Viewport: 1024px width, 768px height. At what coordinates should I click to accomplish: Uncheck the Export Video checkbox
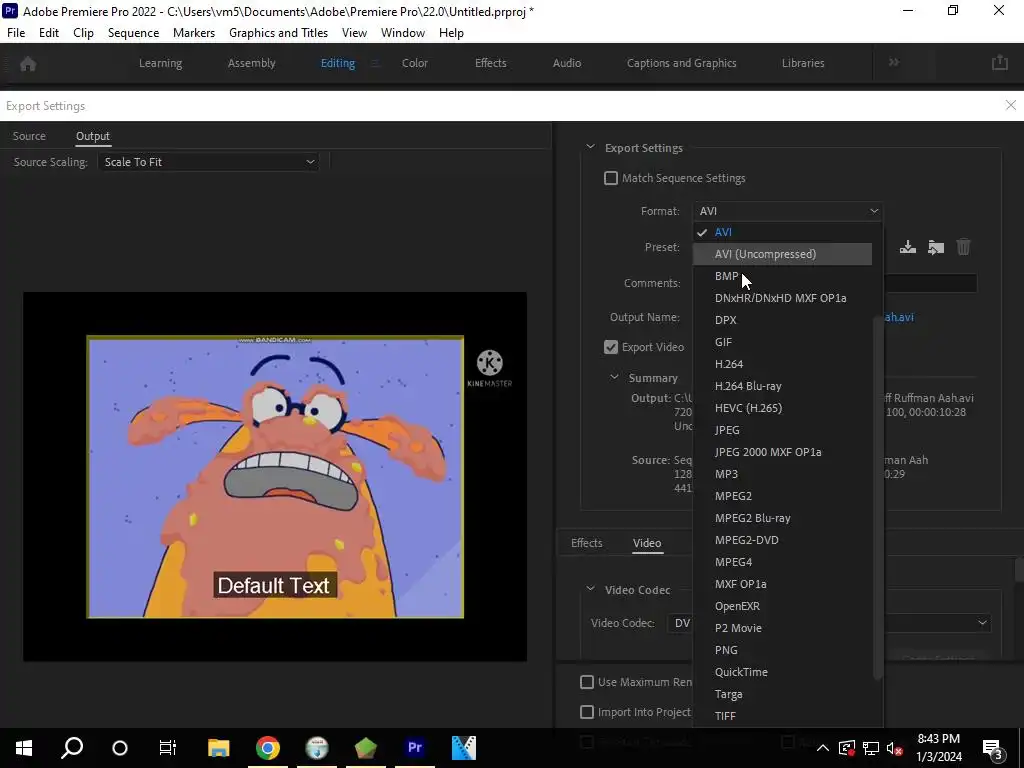(611, 347)
